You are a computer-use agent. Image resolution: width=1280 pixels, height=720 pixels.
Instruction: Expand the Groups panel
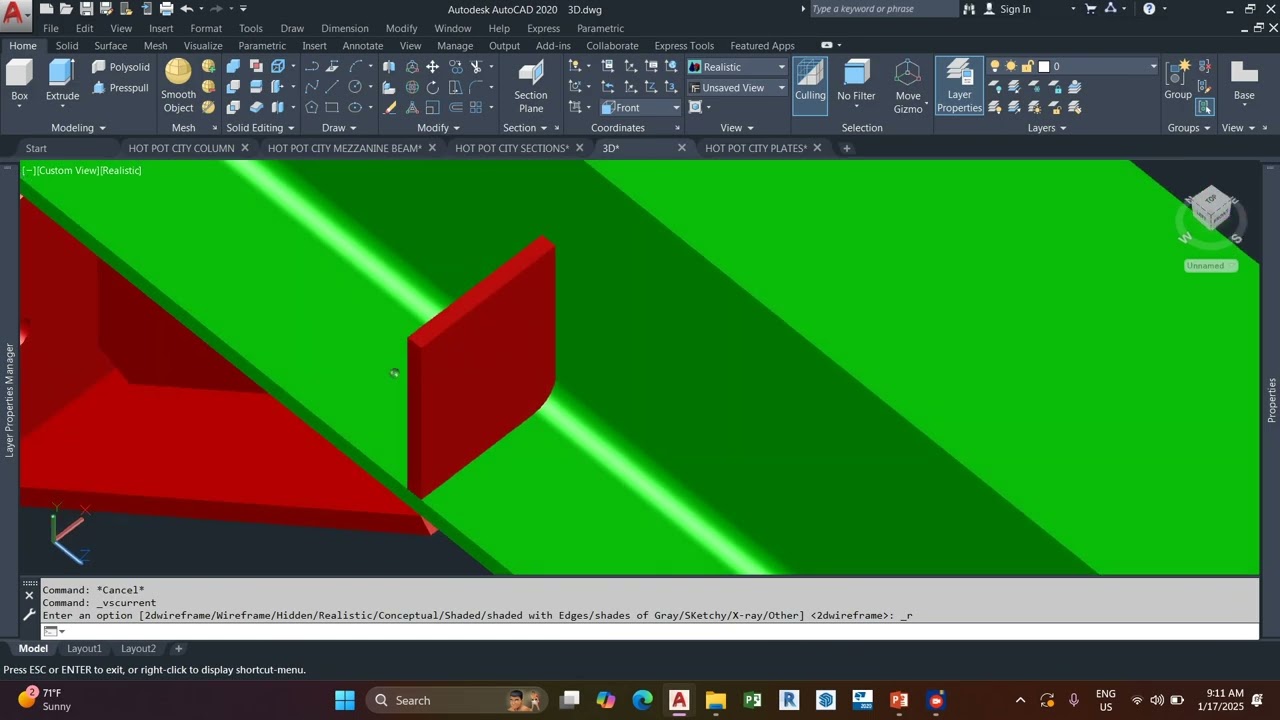coord(1189,128)
